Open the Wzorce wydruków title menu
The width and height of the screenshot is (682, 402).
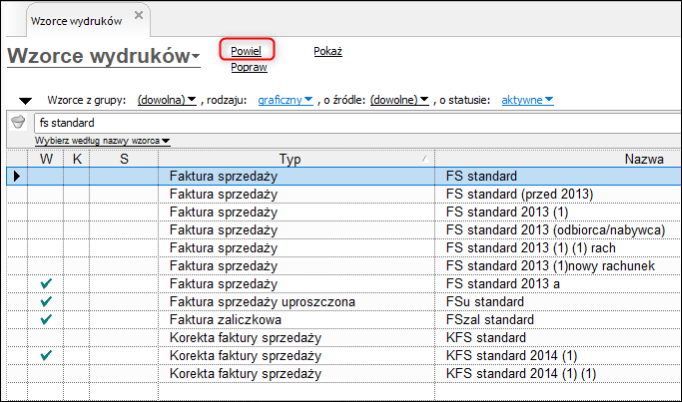[104, 56]
